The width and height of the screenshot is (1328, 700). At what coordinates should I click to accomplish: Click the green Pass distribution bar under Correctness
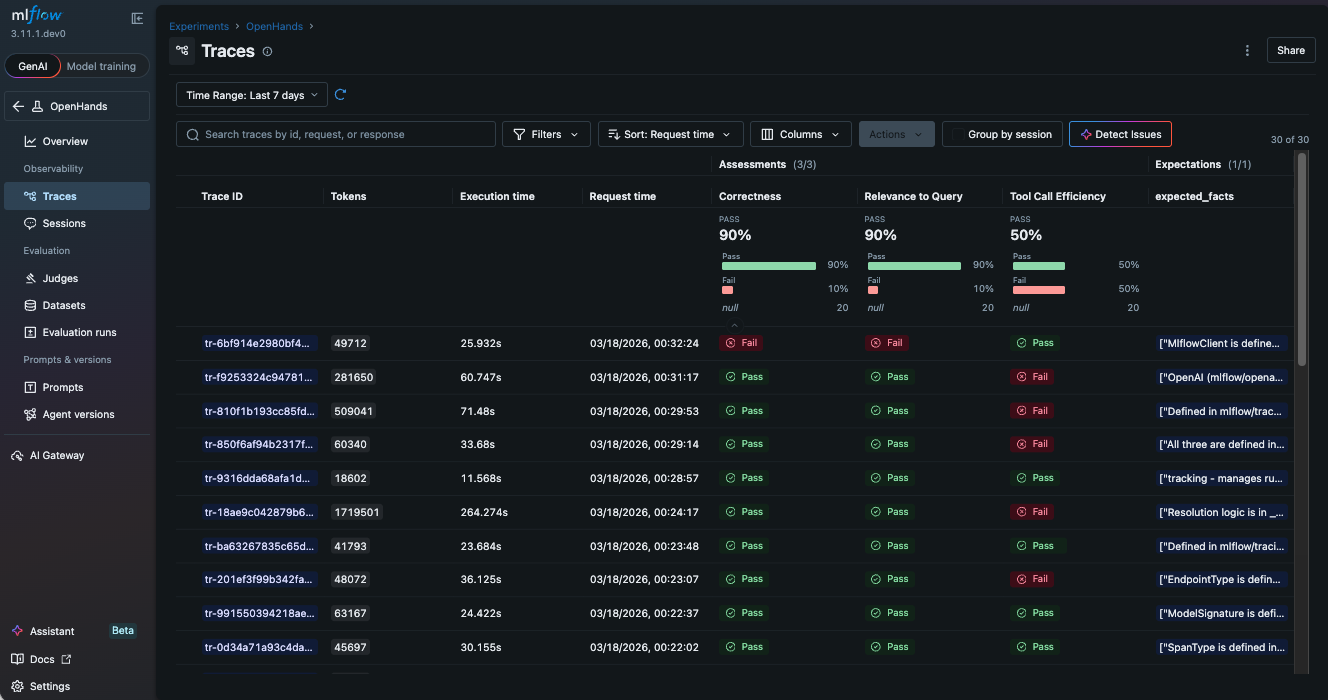pos(768,265)
